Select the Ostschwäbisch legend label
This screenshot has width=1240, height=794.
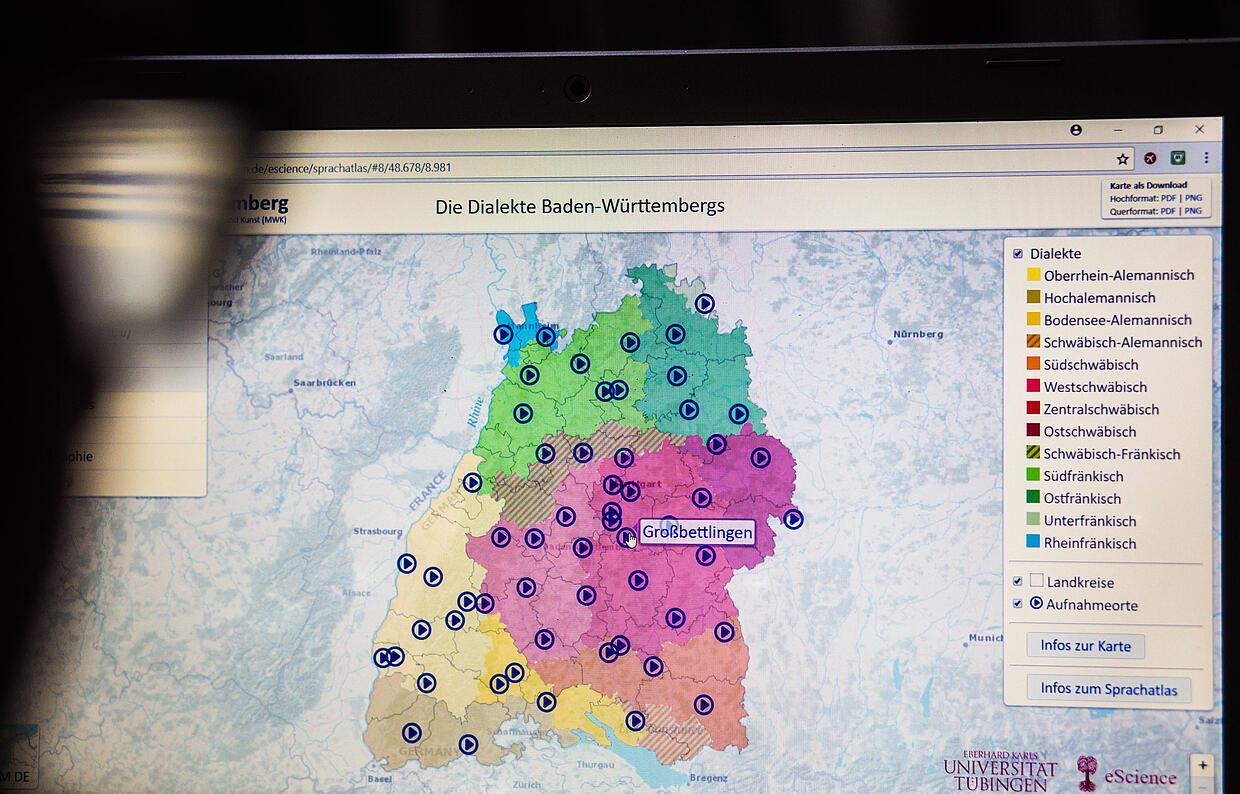[x=1090, y=431]
